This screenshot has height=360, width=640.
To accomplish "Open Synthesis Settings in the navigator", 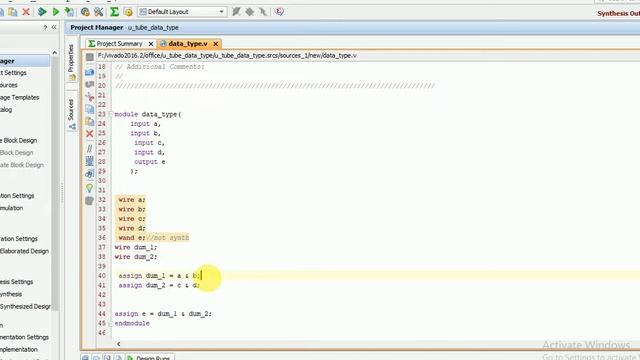I will [x=17, y=282].
